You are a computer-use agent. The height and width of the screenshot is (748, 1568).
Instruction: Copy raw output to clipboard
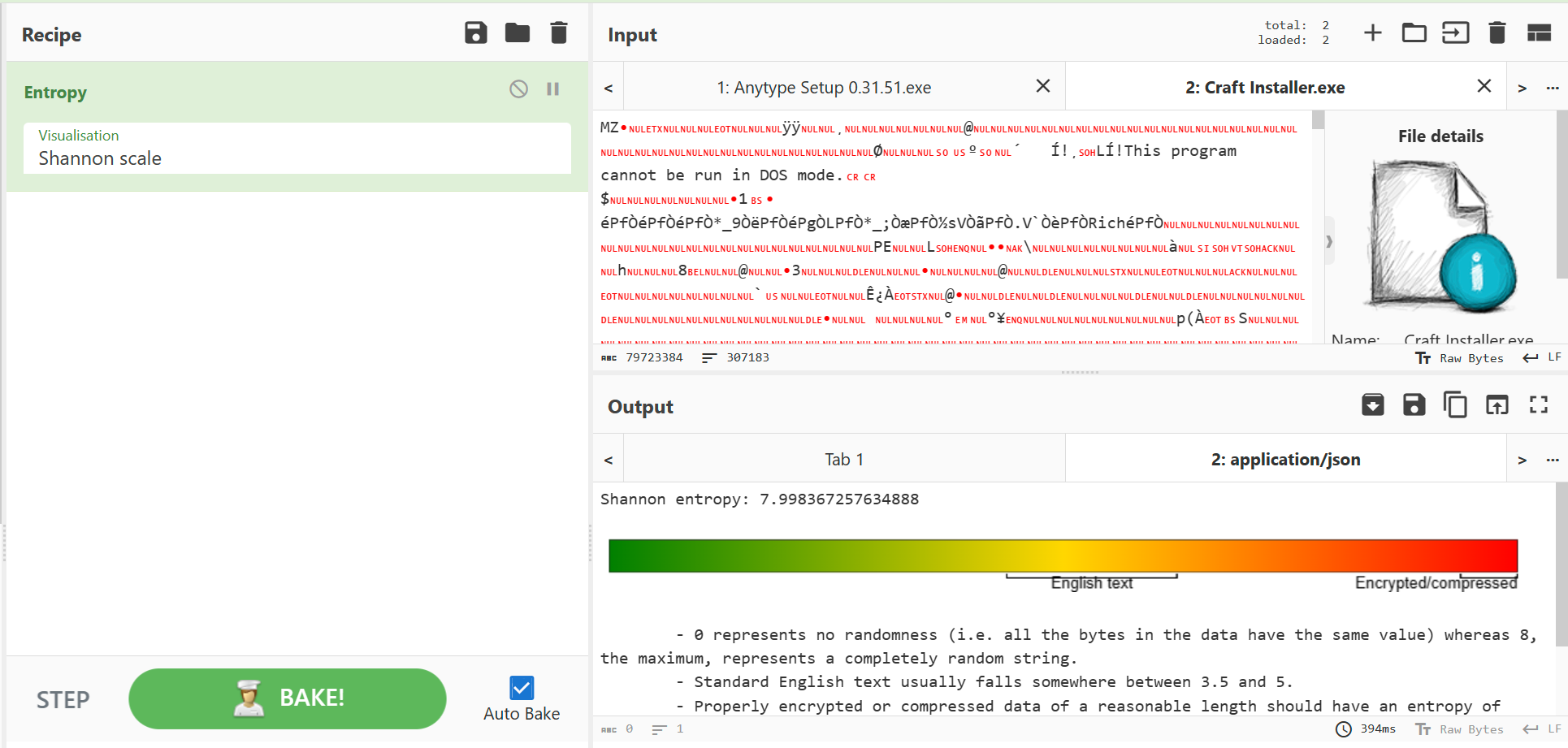coord(1455,404)
